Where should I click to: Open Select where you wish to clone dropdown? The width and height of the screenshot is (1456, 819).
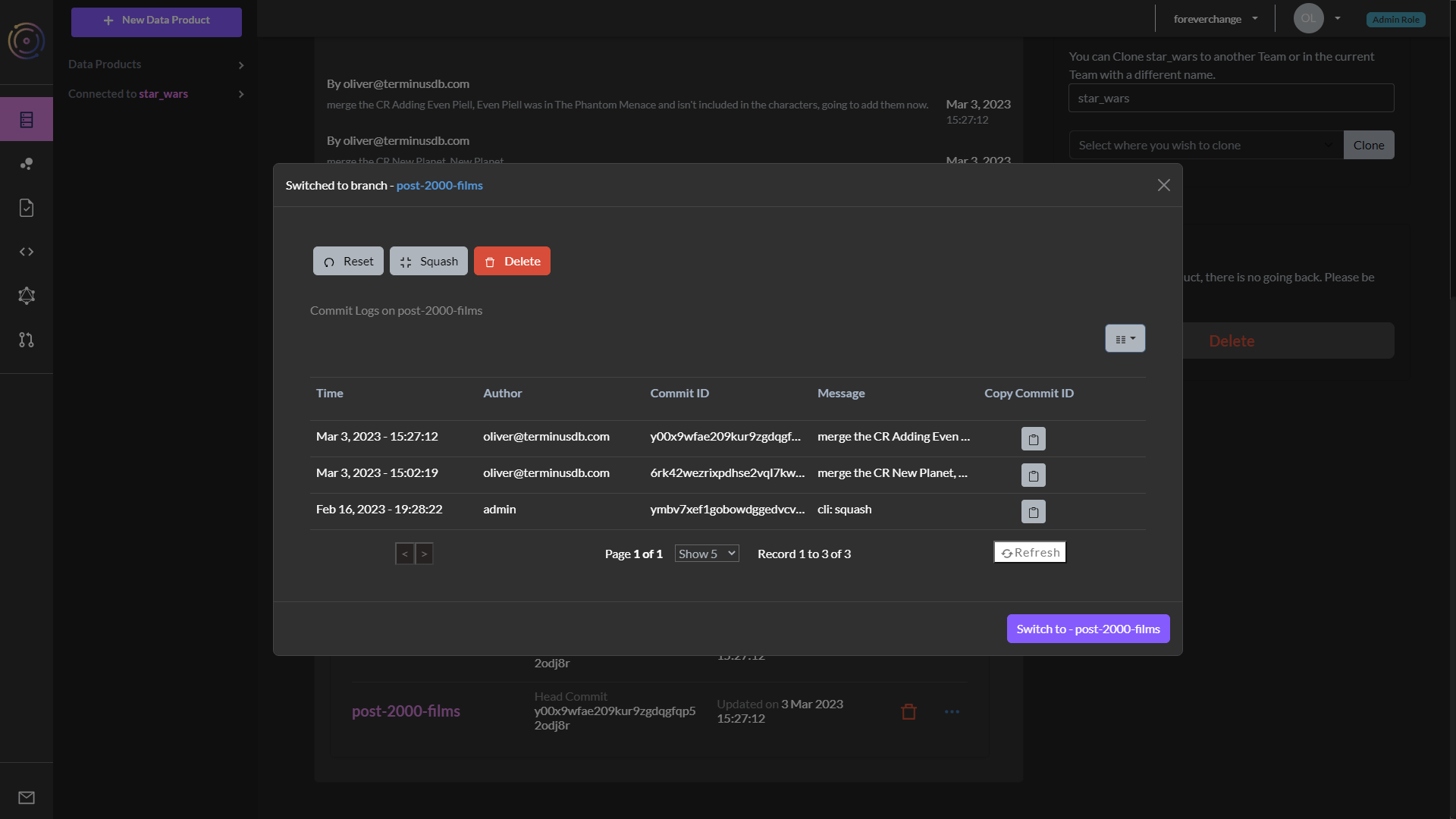[1206, 145]
